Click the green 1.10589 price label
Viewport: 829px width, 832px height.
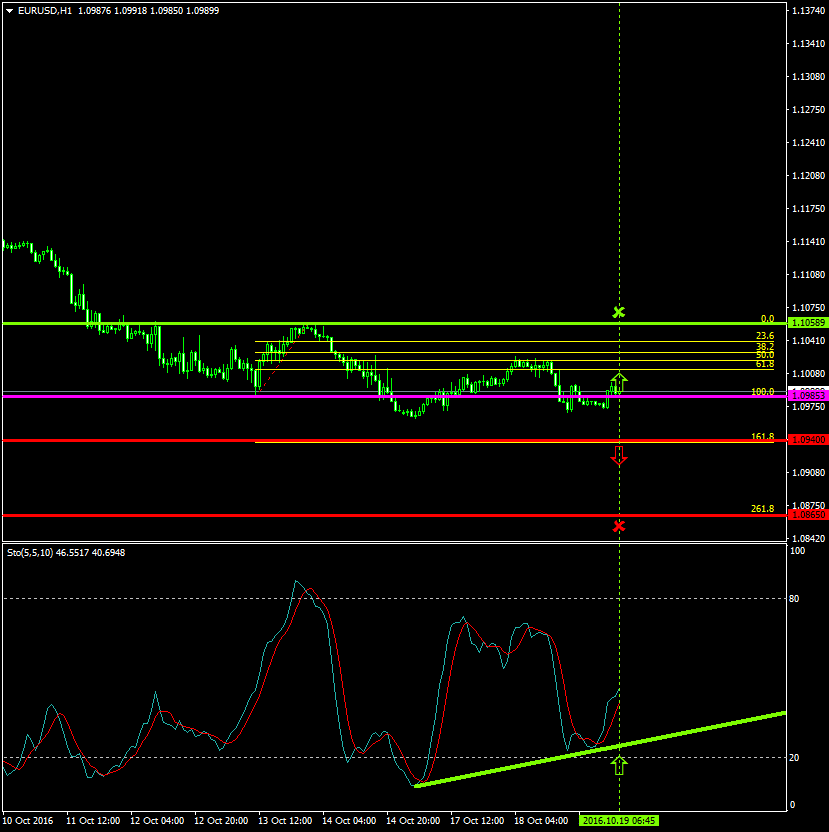click(x=807, y=323)
